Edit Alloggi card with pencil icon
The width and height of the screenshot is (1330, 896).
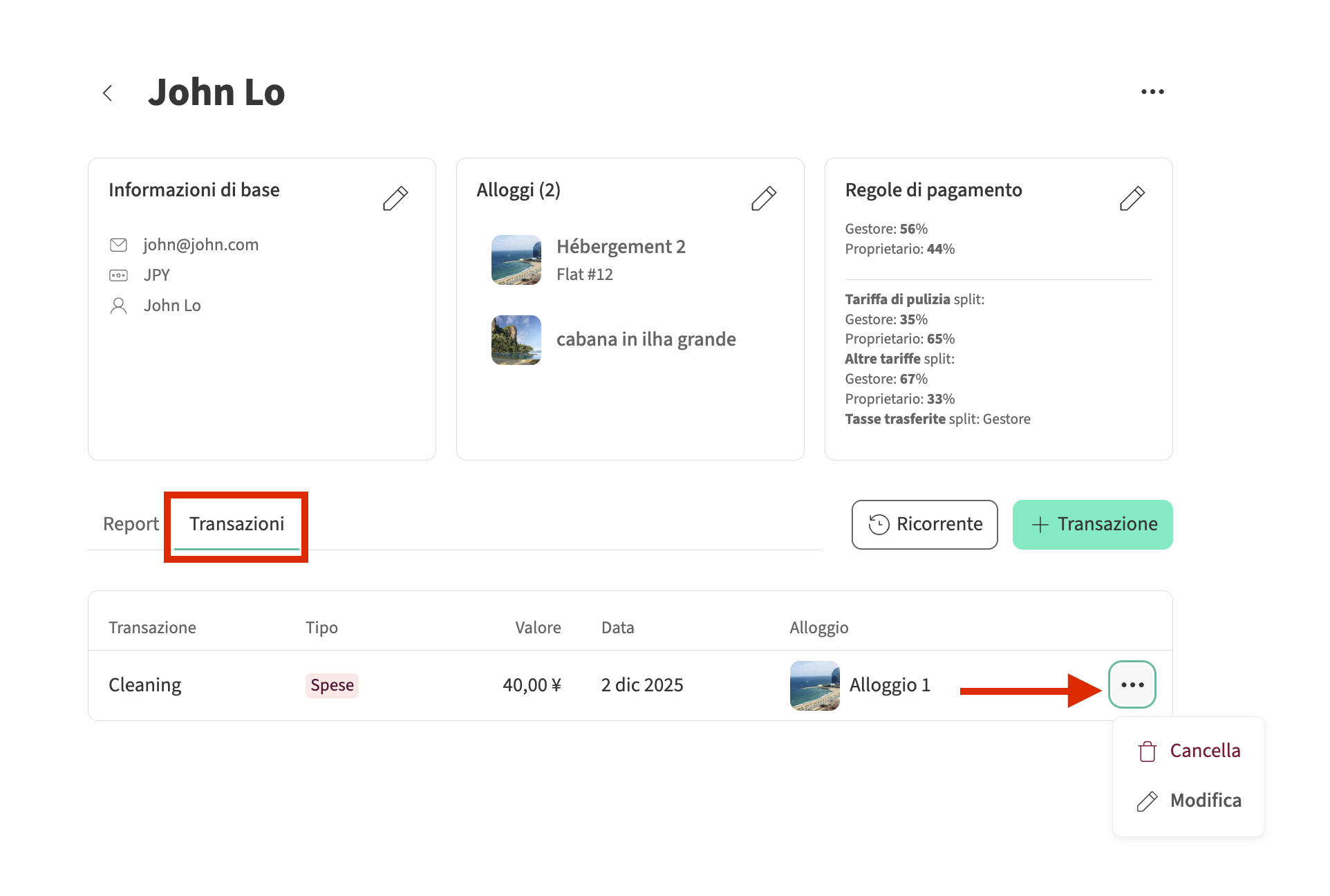coord(764,198)
